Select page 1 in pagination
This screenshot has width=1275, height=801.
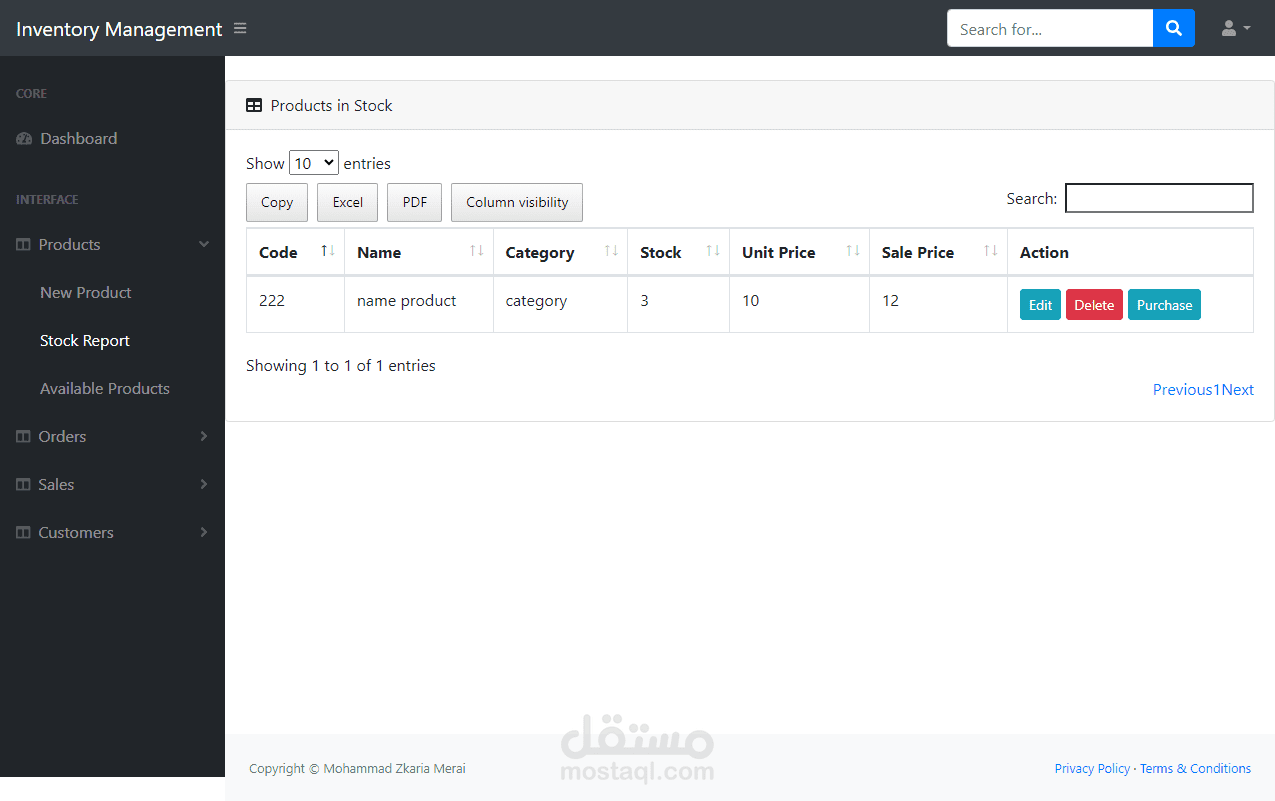click(x=1217, y=390)
